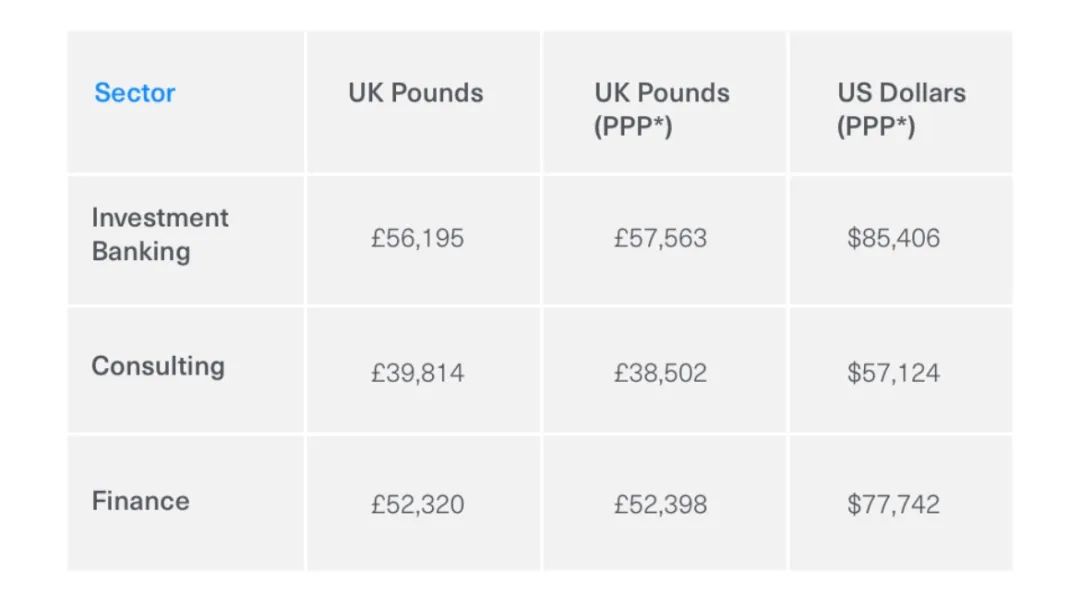This screenshot has height=607, width=1080.
Task: Click the £38,502 Consulting PPP cell
Action: [x=660, y=373]
